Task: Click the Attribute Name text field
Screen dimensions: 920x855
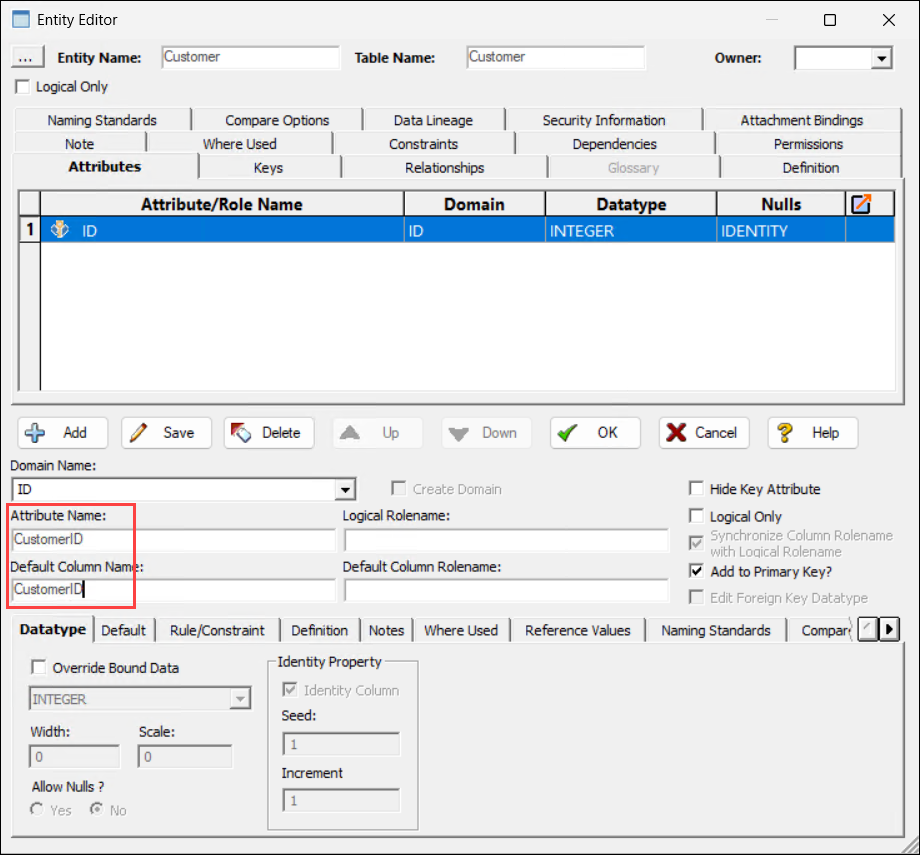Action: coord(173,540)
